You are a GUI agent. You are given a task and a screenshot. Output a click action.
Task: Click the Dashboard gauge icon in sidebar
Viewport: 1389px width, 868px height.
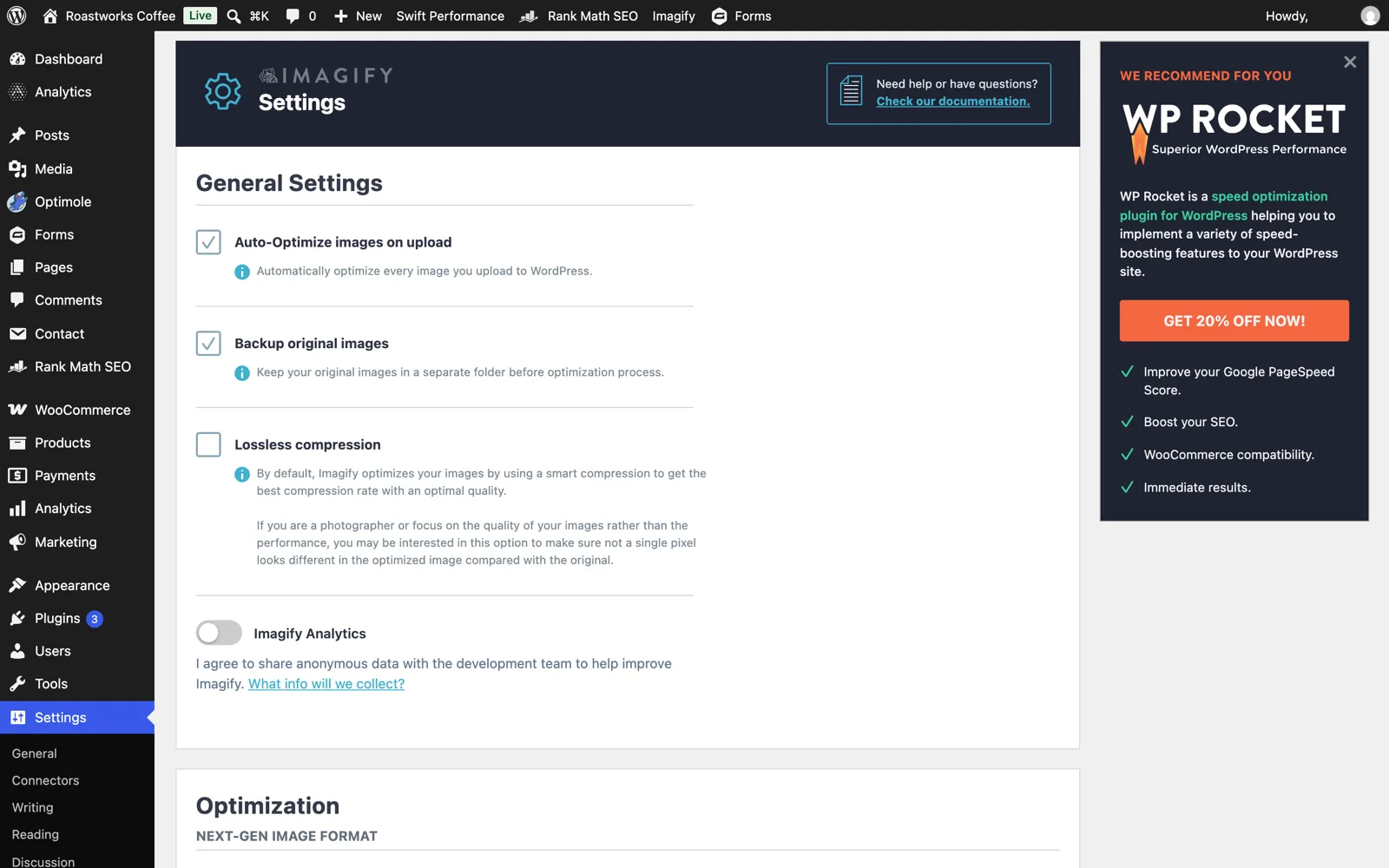[17, 59]
